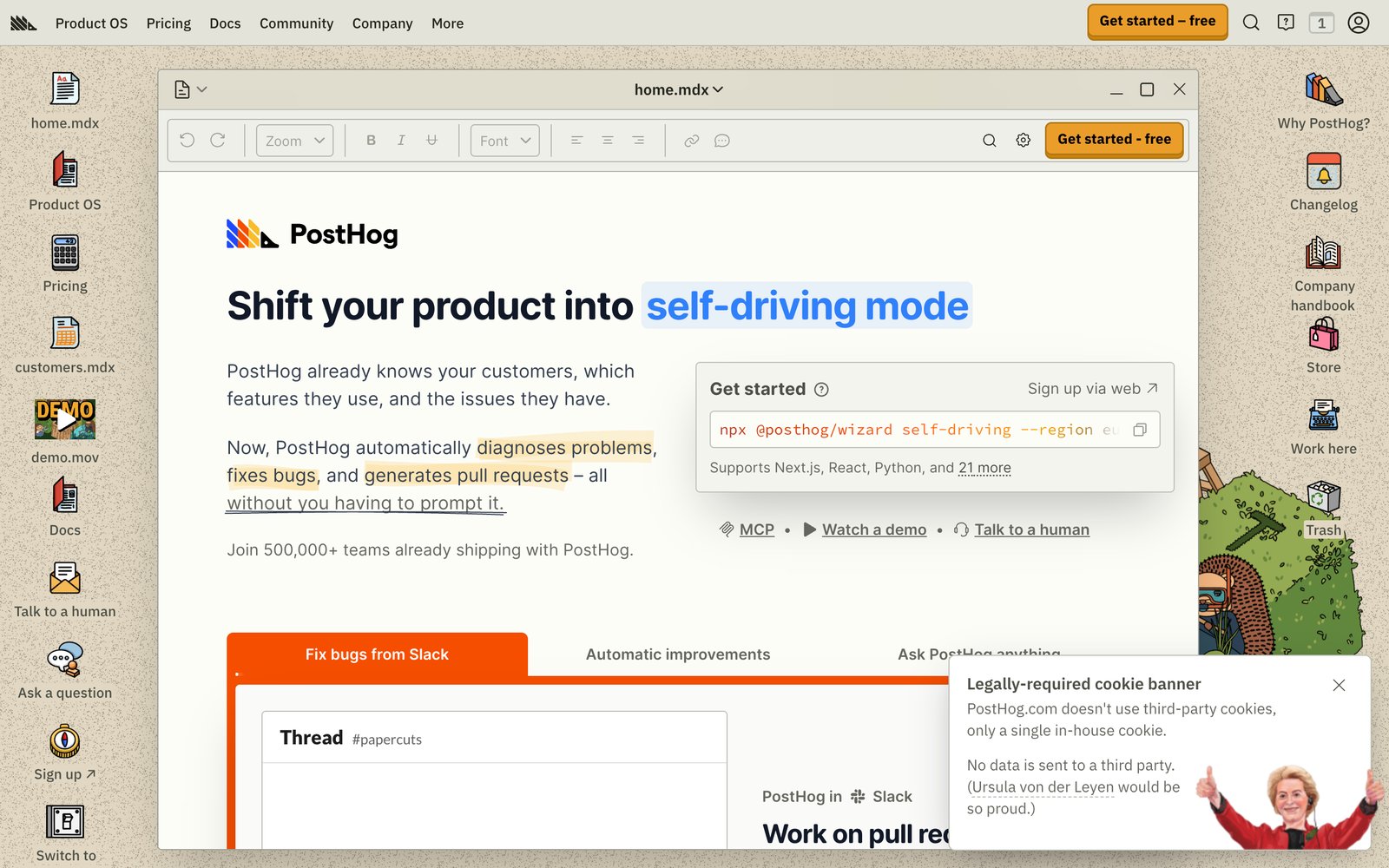Open the Docs menu item
This screenshot has height=868, width=1389.
(225, 23)
